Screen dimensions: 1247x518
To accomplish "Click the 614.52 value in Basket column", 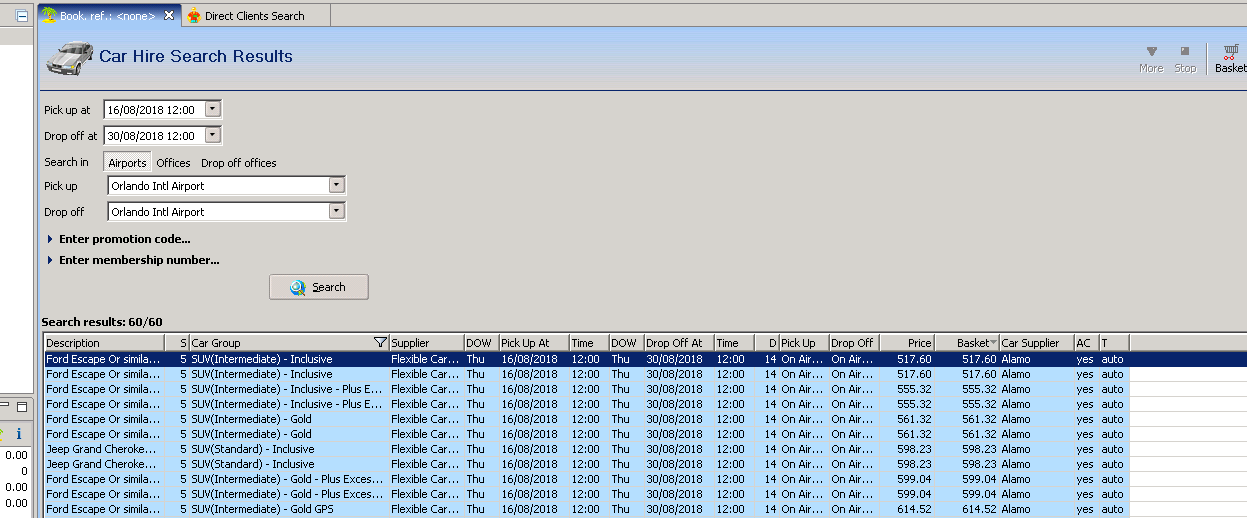I will click(x=979, y=509).
